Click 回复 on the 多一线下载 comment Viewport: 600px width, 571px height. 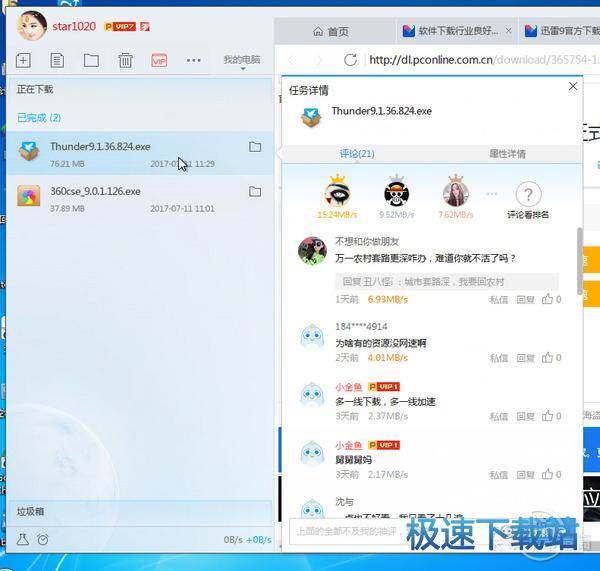click(x=525, y=416)
